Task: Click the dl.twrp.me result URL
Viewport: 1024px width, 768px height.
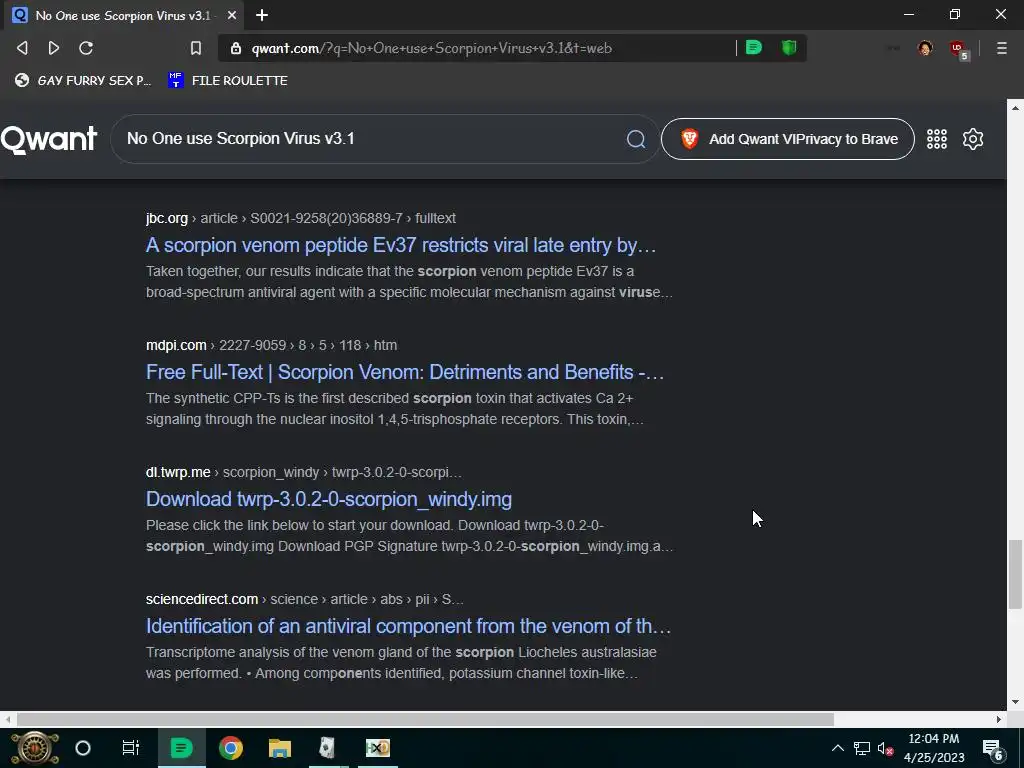Action: point(304,472)
